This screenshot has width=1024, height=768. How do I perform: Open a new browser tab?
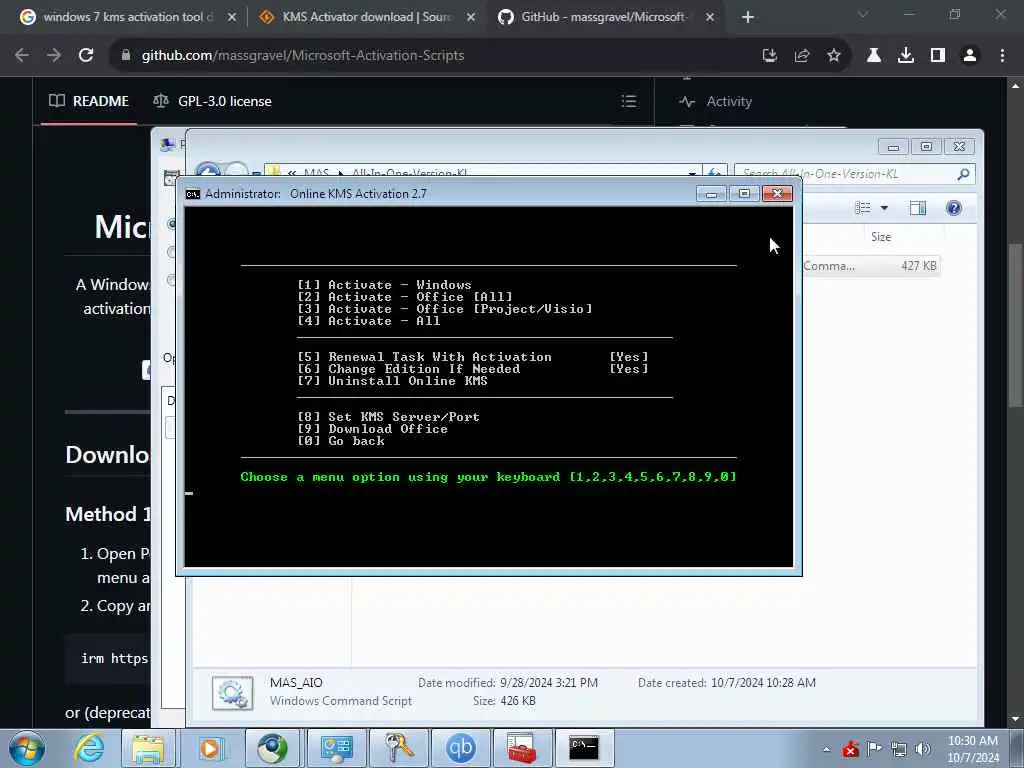pos(748,17)
